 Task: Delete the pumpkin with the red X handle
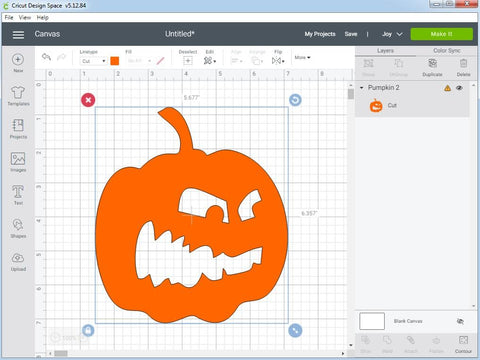(x=88, y=100)
